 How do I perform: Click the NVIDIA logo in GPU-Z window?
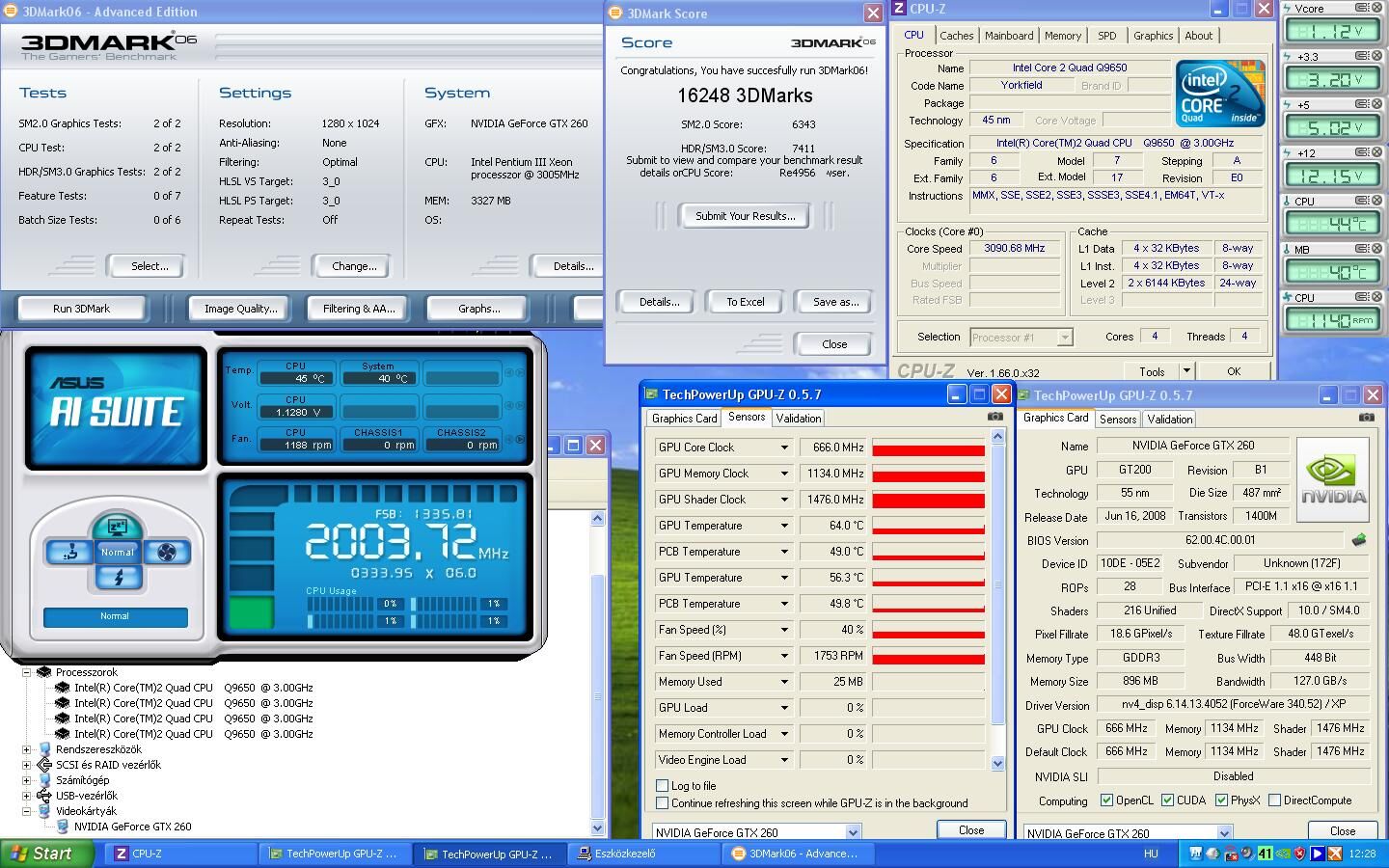click(x=1333, y=481)
